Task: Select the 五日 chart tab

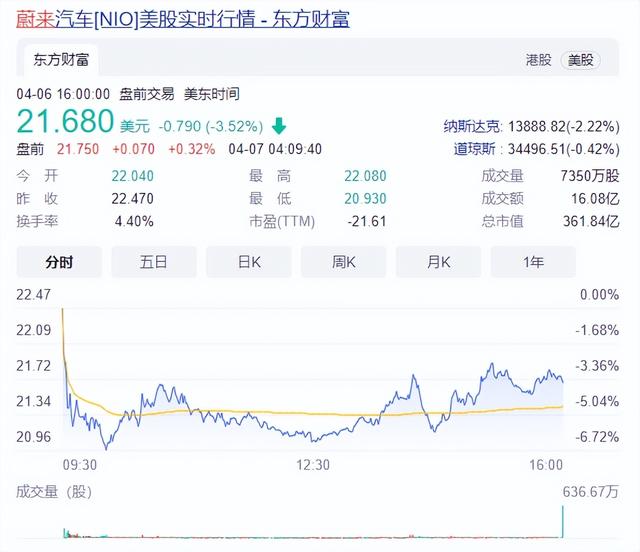Action: (x=154, y=262)
